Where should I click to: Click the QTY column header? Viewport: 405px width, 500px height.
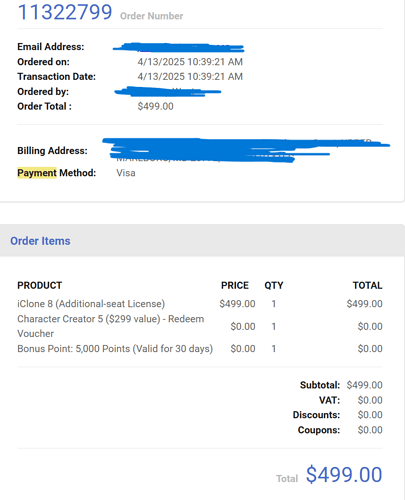tap(274, 285)
